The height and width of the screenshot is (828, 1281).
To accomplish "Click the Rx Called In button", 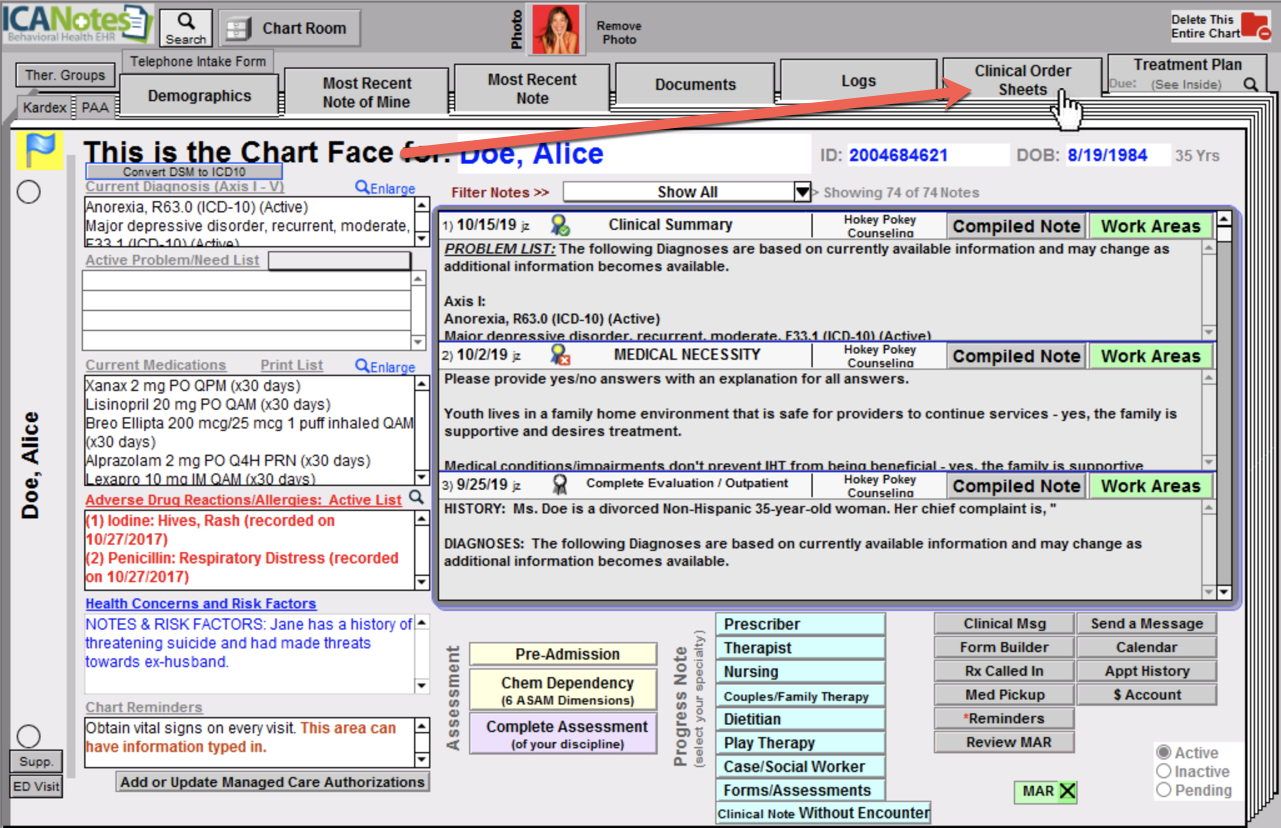I will (x=1004, y=671).
